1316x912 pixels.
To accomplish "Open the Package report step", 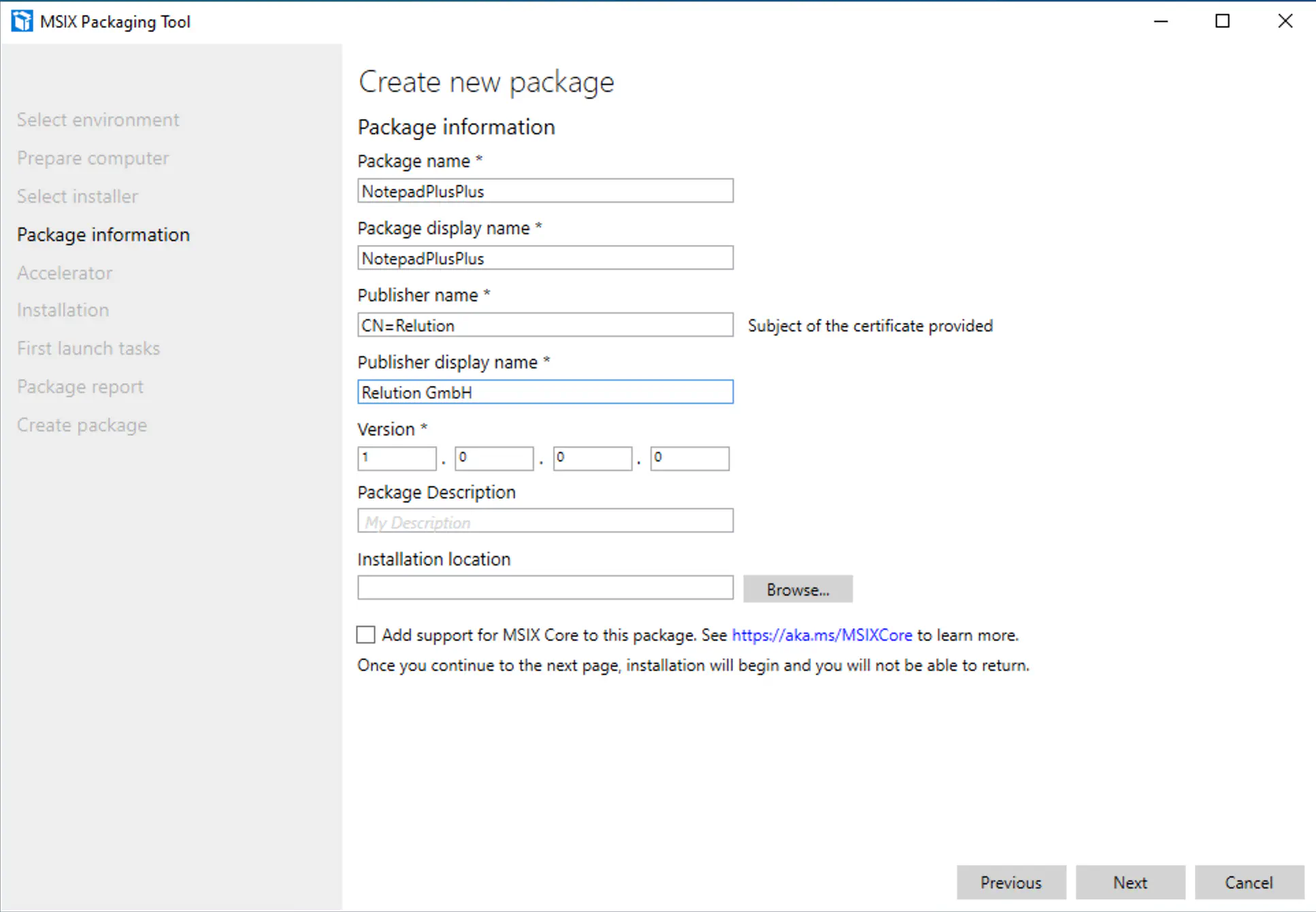I will (80, 386).
